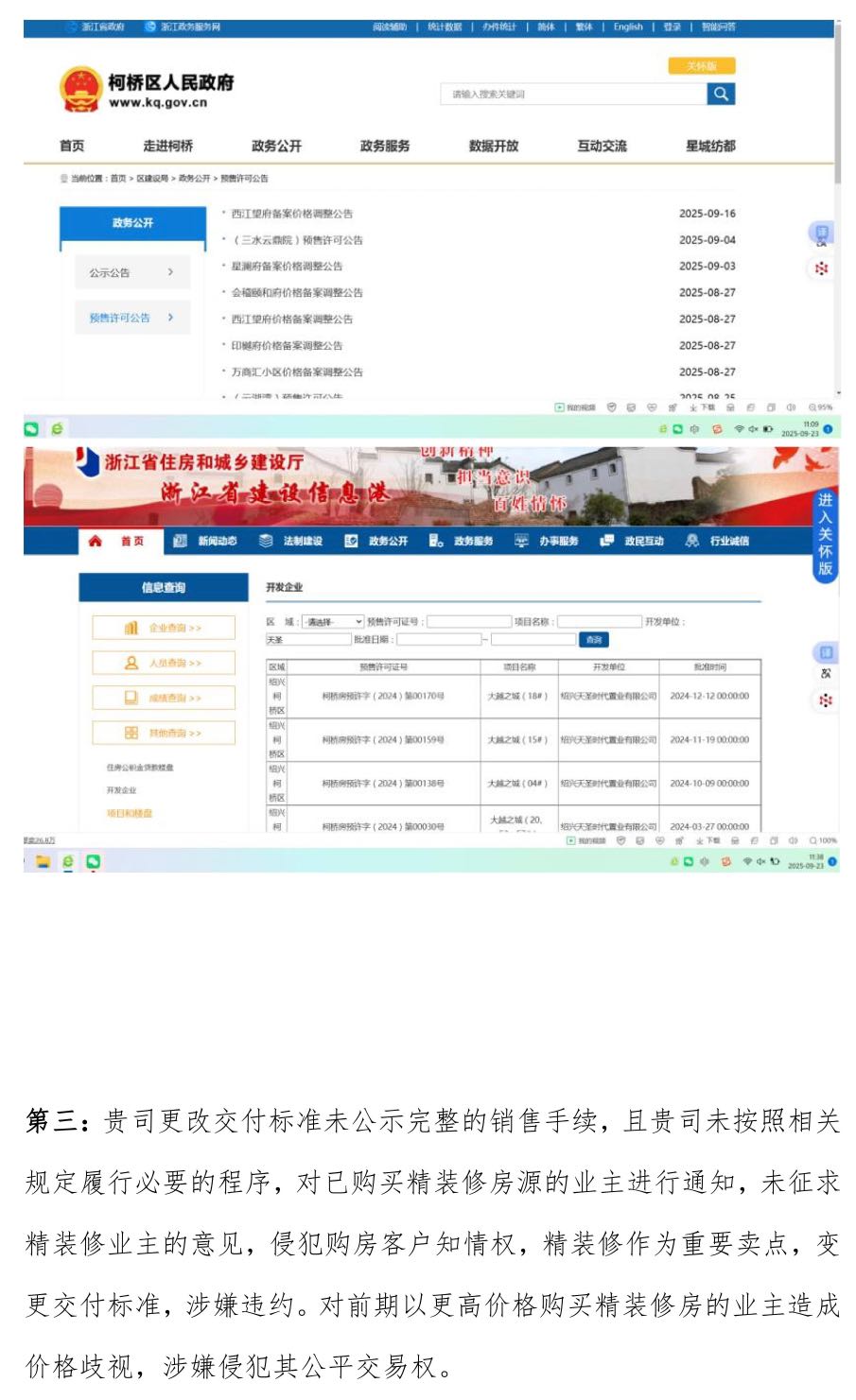Screen dimensions: 856x1400
Task: Click the 业绩查询 icon in sidebar
Action: 131,698
